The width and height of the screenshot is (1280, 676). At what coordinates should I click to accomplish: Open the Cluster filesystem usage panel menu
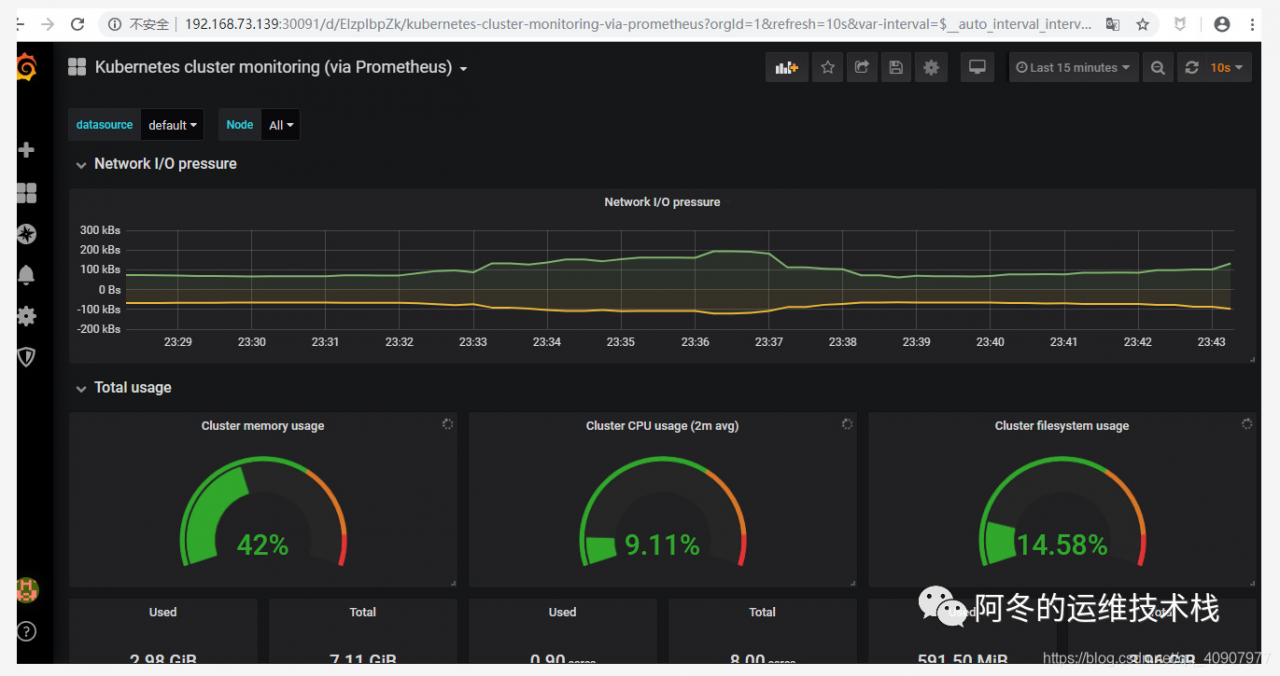click(1062, 426)
